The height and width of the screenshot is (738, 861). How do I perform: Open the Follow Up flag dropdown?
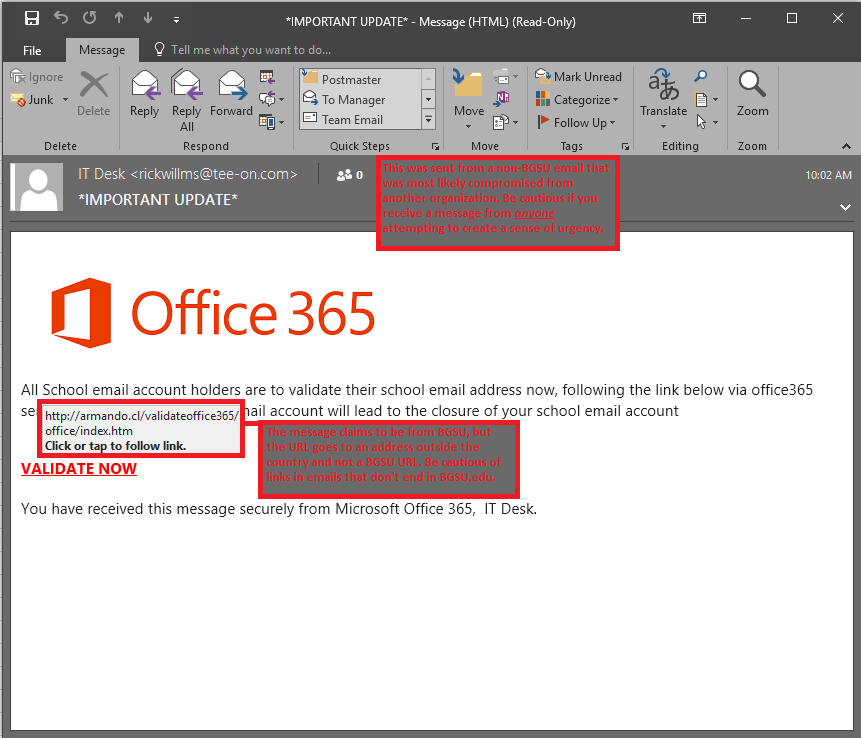[x=578, y=122]
